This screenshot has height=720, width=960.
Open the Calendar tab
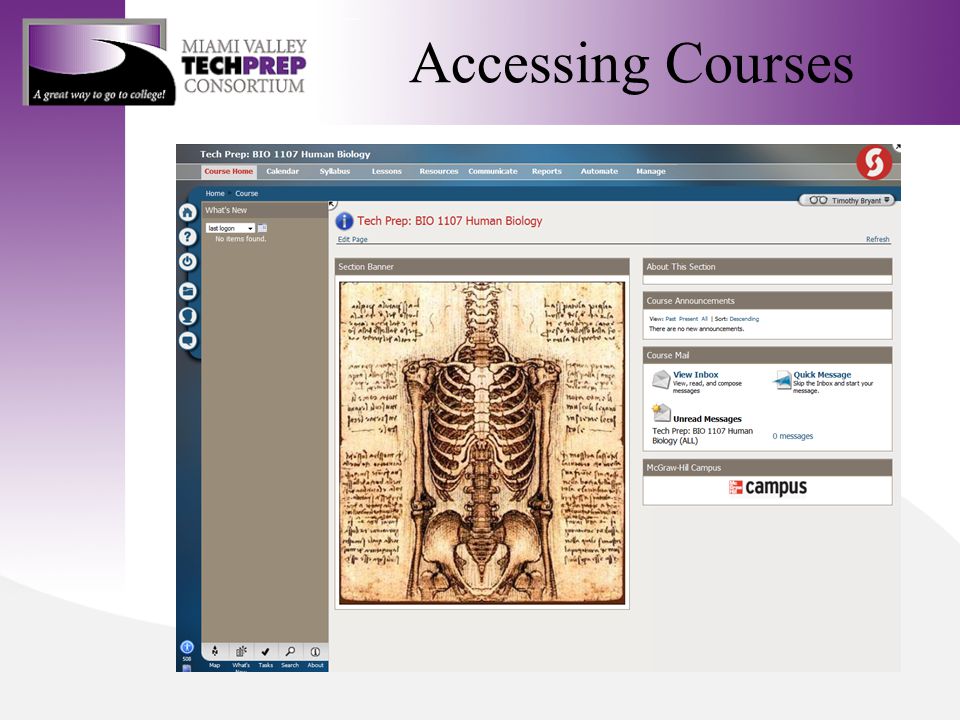pos(282,171)
